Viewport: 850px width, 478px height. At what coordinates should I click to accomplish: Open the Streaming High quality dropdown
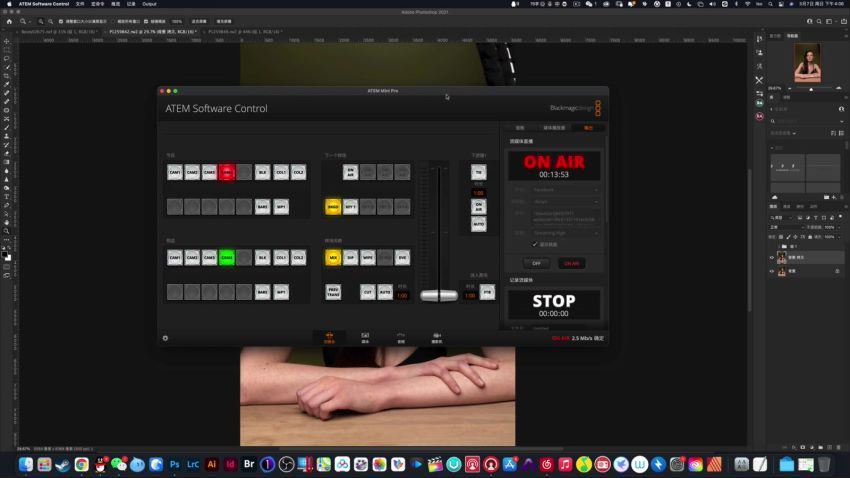coord(566,233)
